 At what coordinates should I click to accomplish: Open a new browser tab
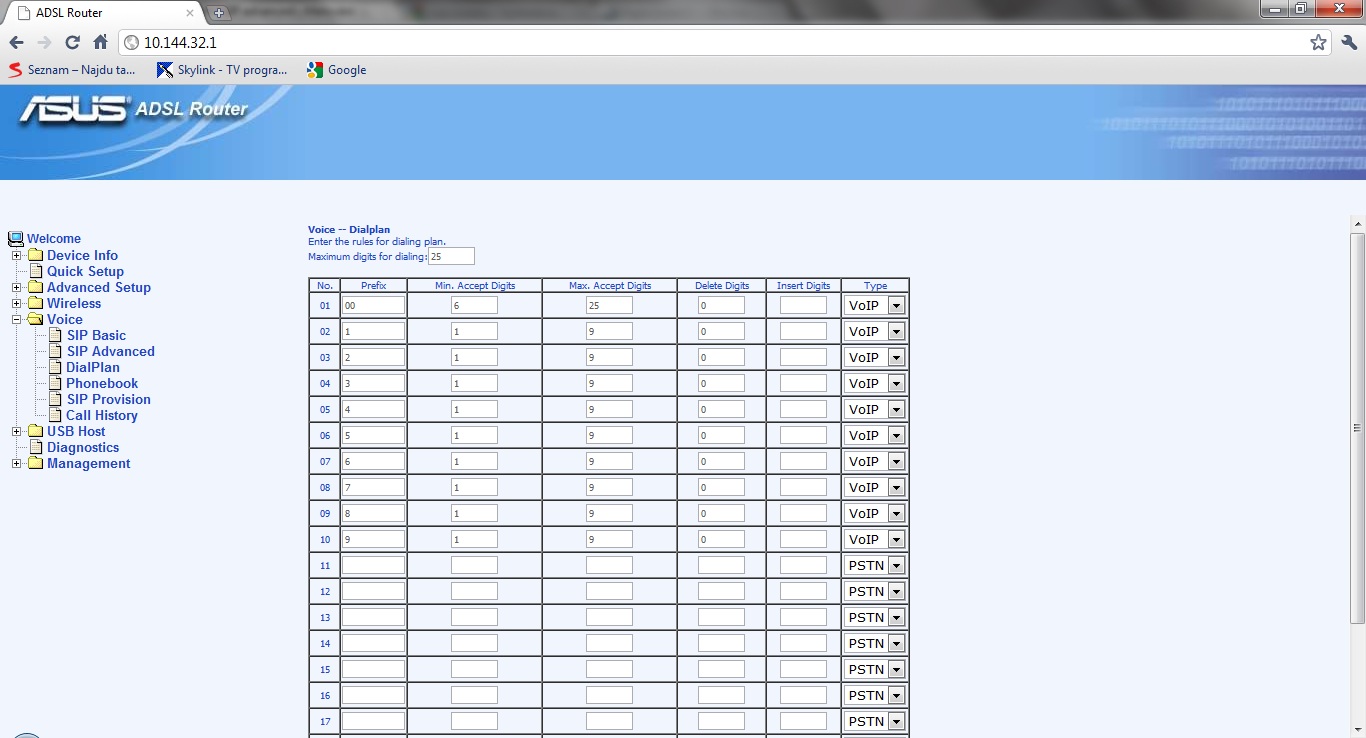click(x=219, y=13)
